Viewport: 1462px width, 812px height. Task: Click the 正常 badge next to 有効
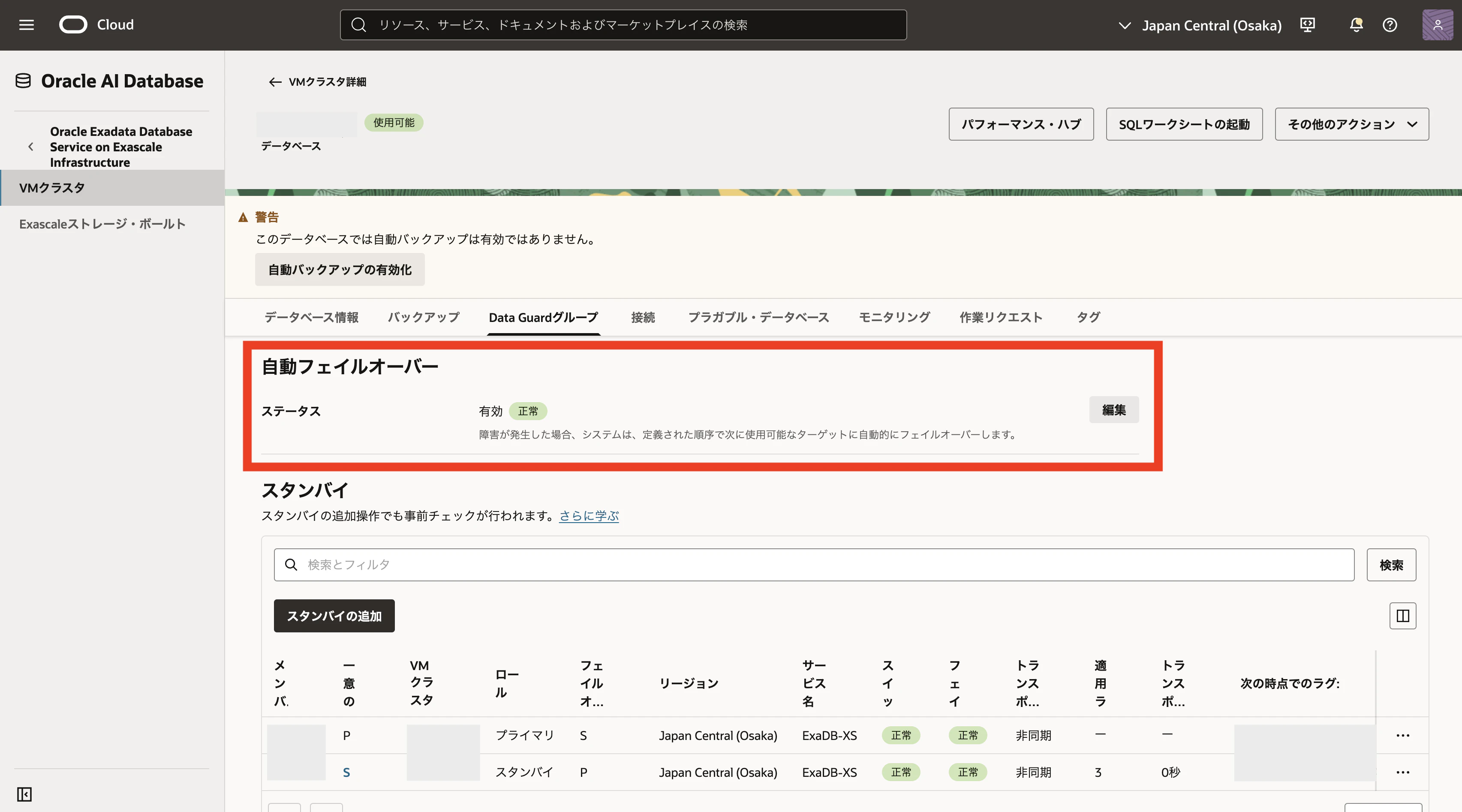click(x=528, y=411)
